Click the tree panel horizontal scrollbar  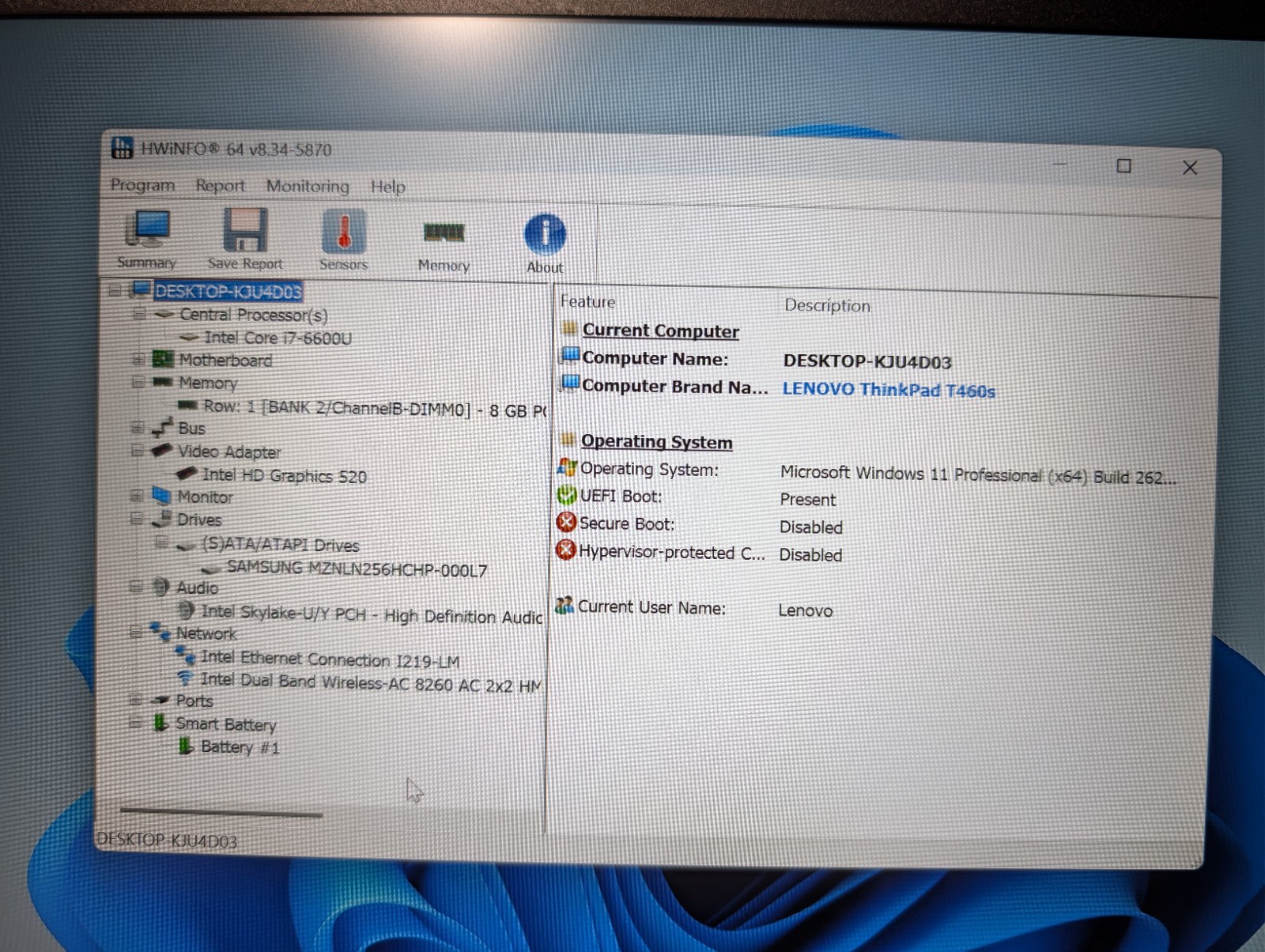tap(221, 811)
